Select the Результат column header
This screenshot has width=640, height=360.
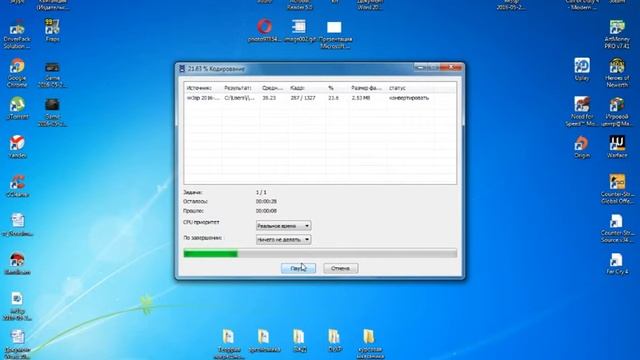(240, 88)
